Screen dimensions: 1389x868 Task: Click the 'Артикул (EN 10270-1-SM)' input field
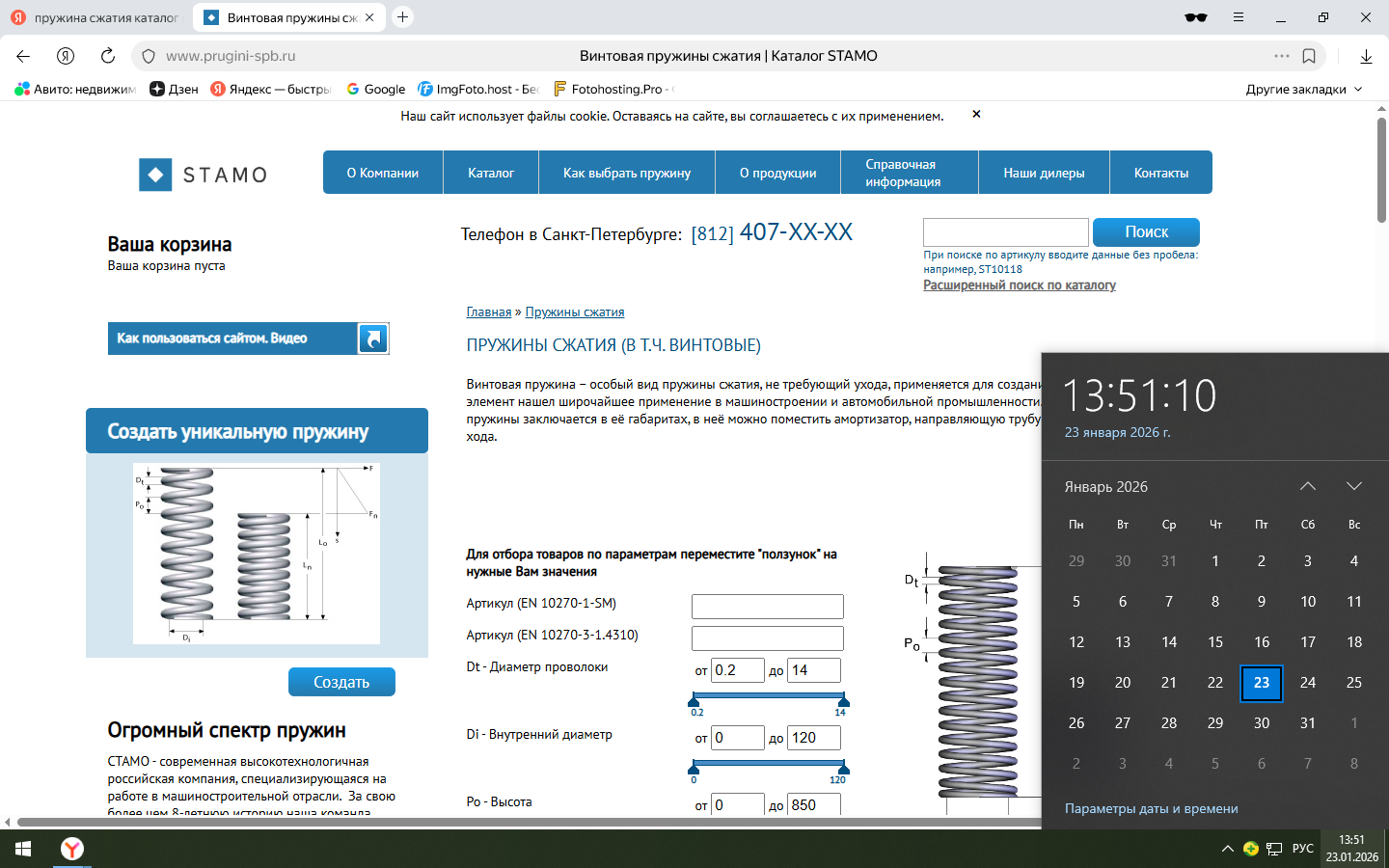coord(768,606)
